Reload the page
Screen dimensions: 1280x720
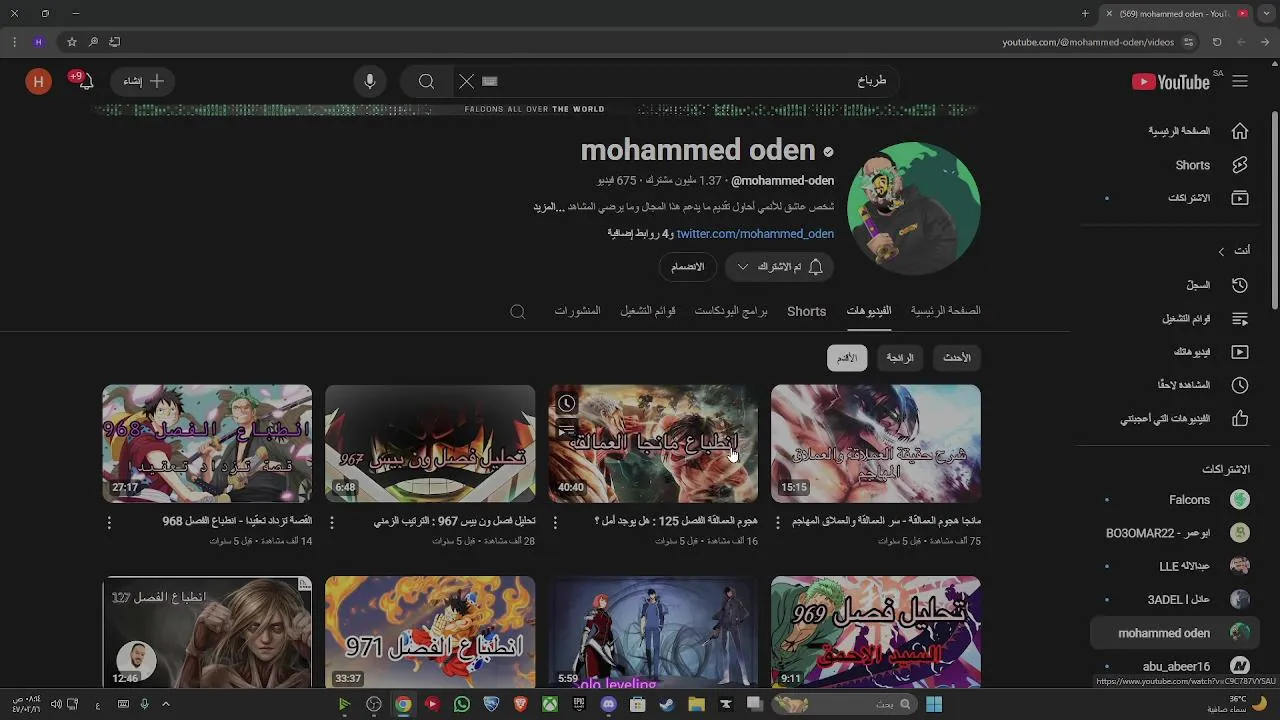[x=1217, y=42]
